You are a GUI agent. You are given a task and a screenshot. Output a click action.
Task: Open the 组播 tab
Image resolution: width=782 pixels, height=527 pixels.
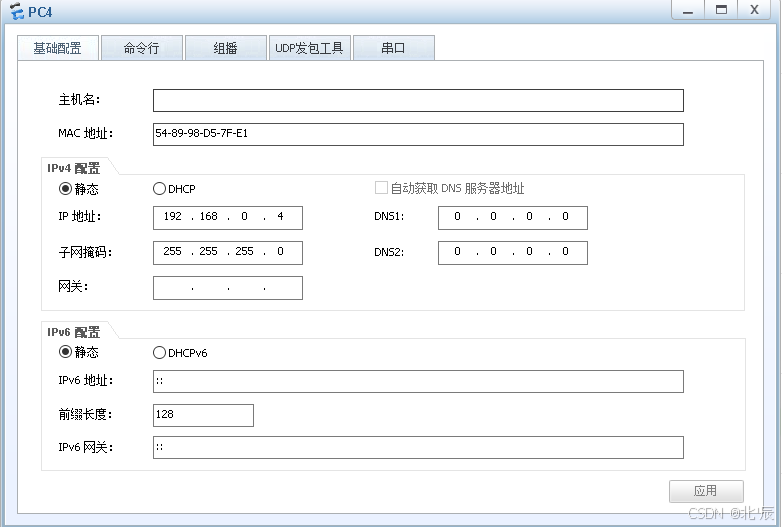(225, 48)
